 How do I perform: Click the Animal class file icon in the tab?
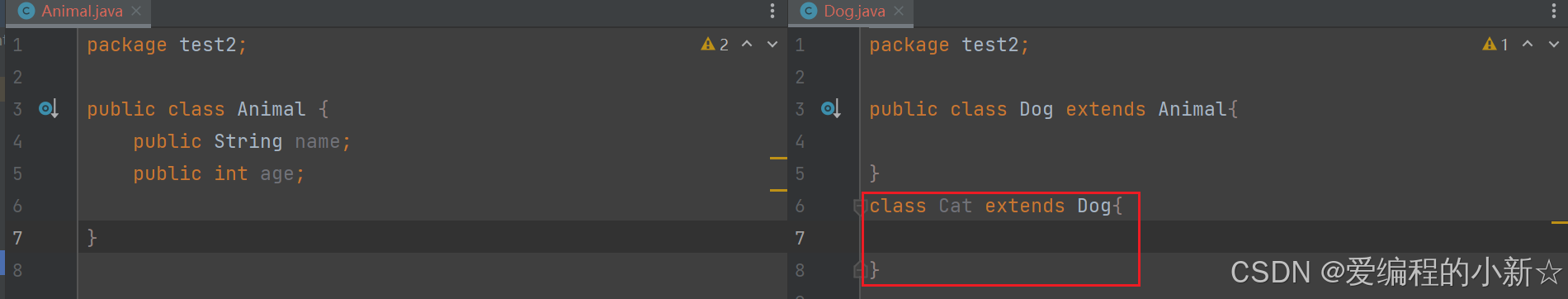(x=26, y=11)
